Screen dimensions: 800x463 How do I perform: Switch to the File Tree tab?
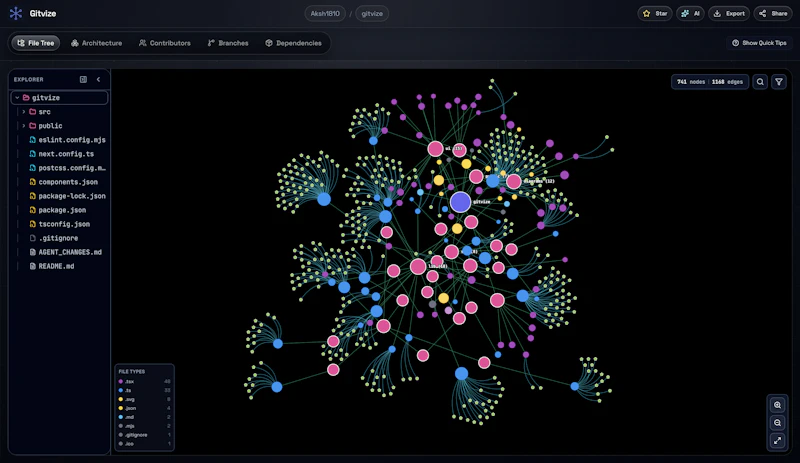click(x=36, y=43)
